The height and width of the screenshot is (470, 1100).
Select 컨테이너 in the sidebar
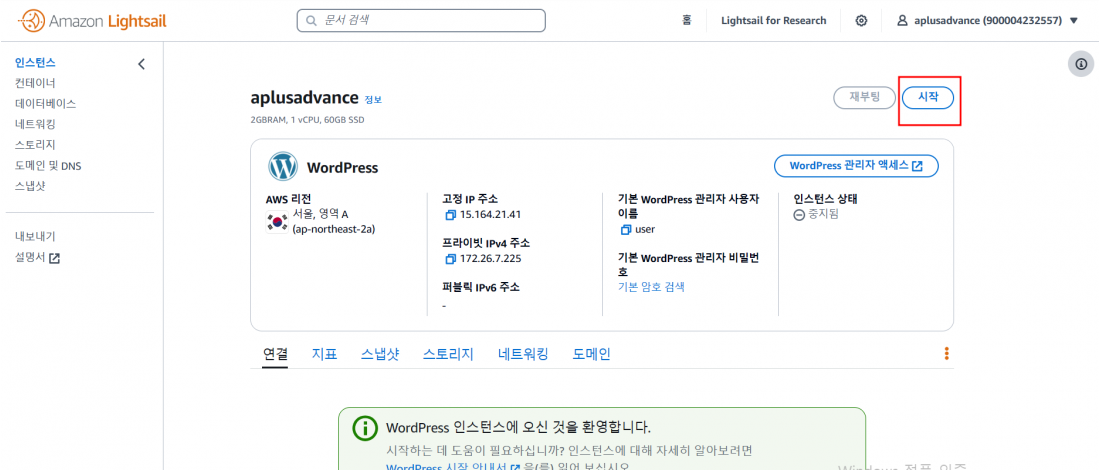(x=35, y=83)
